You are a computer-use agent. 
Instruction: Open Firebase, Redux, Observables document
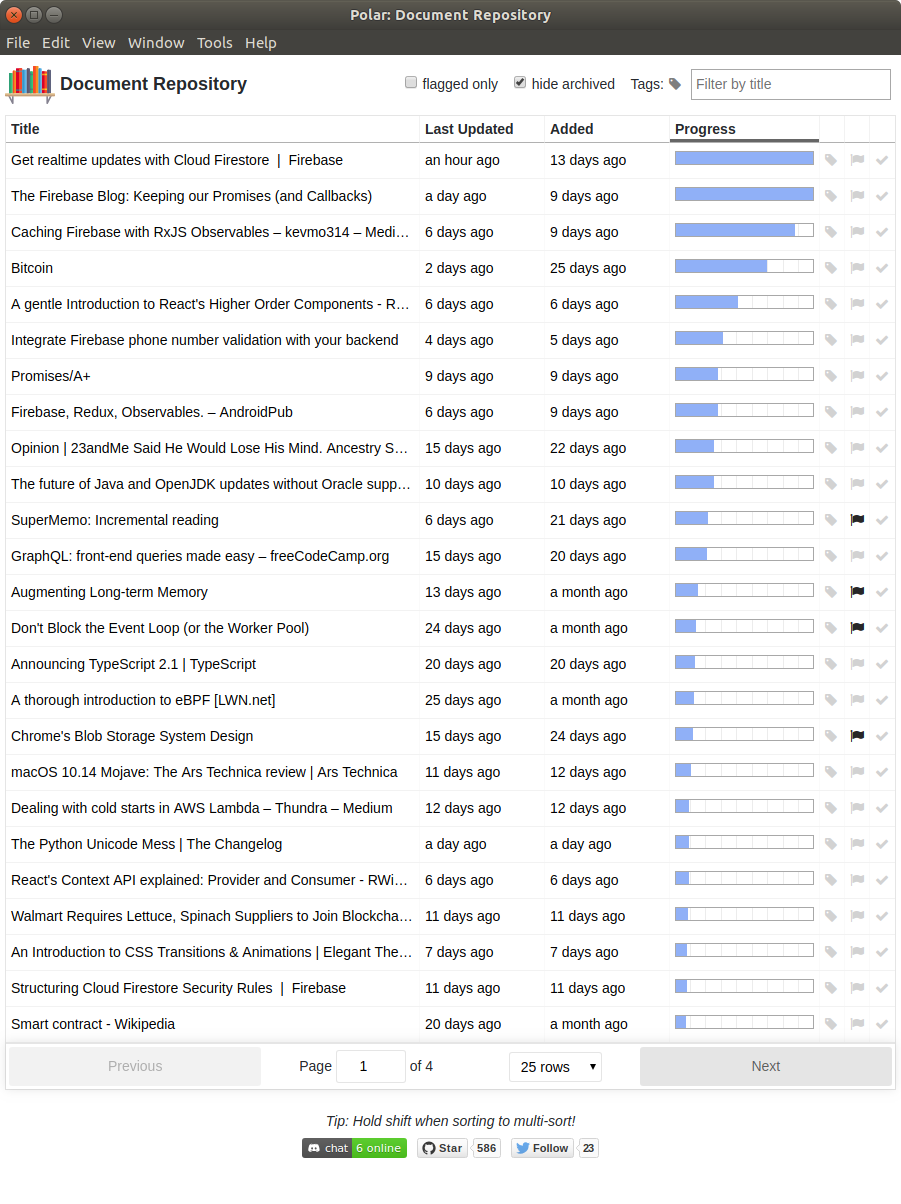coord(152,412)
